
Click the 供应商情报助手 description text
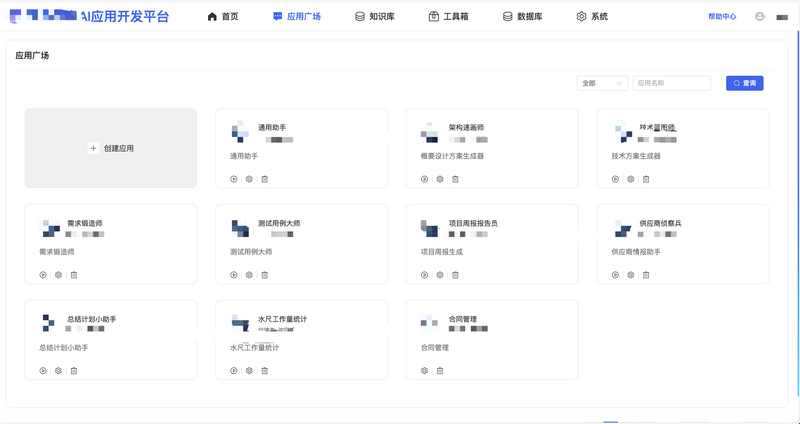pos(636,252)
